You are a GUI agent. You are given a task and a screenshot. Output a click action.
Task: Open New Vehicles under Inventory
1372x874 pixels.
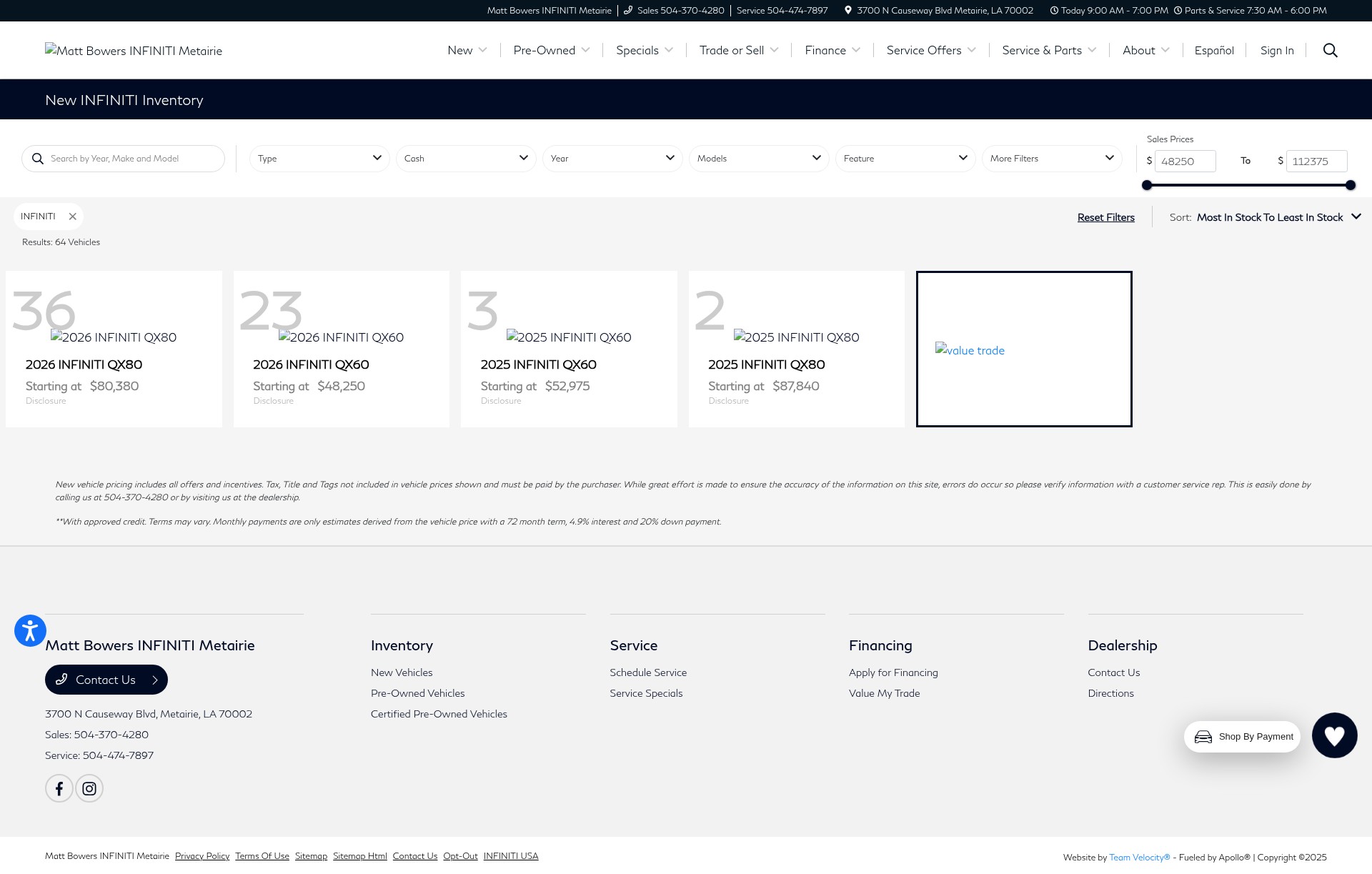point(402,672)
